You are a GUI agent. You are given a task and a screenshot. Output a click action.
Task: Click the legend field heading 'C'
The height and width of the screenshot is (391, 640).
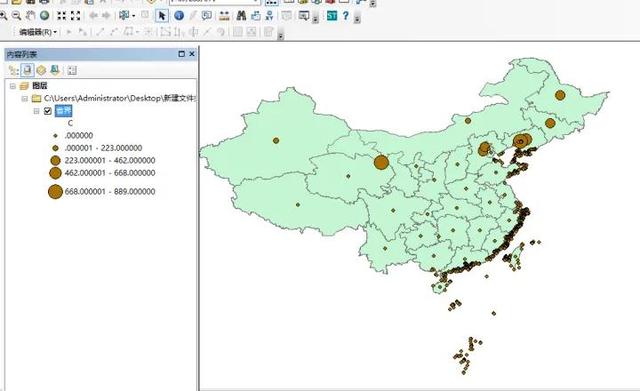click(x=70, y=123)
